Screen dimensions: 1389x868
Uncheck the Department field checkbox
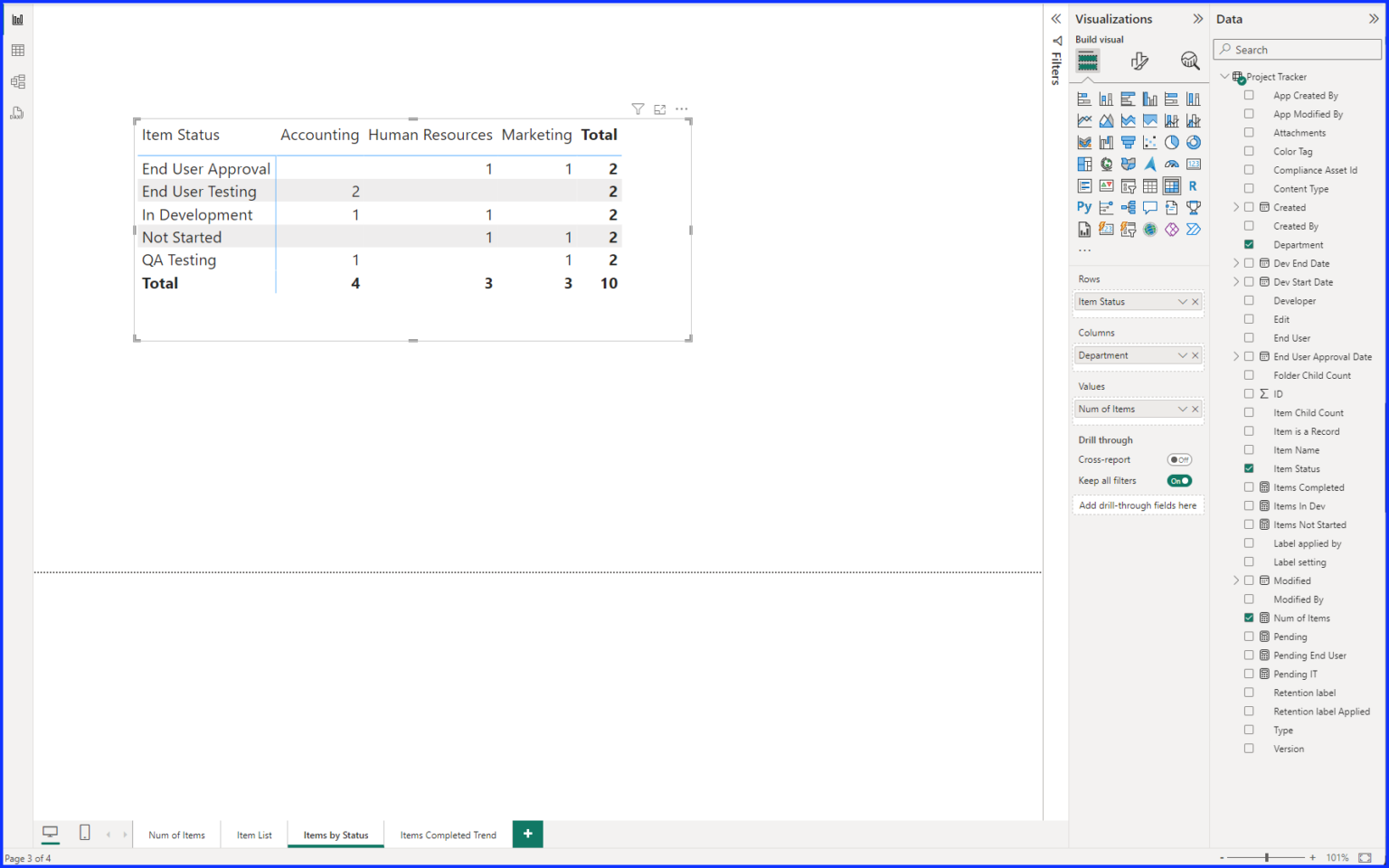1250,244
